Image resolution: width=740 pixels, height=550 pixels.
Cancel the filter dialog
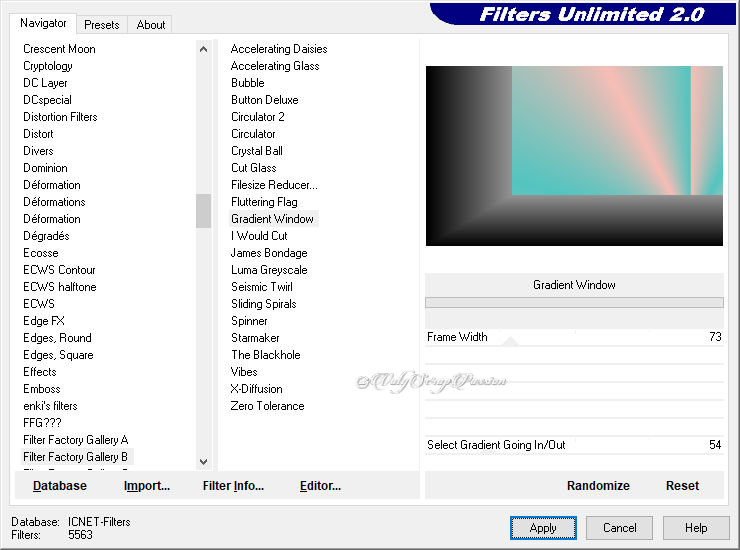point(620,528)
